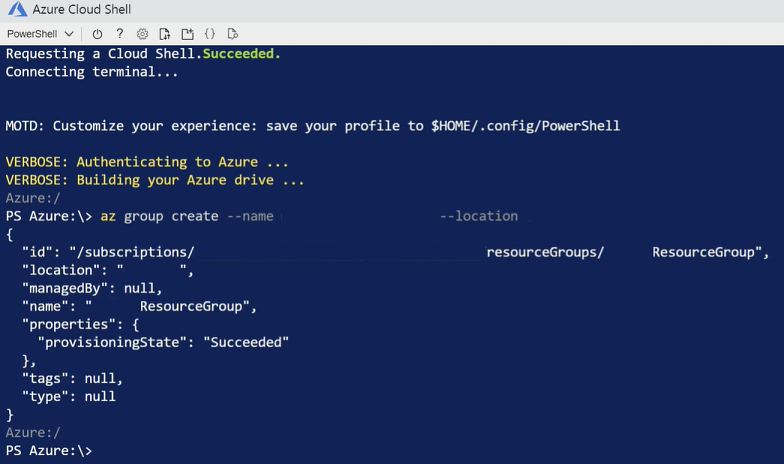Click the green Succeeded. status text
The width and height of the screenshot is (784, 464).
tap(241, 53)
